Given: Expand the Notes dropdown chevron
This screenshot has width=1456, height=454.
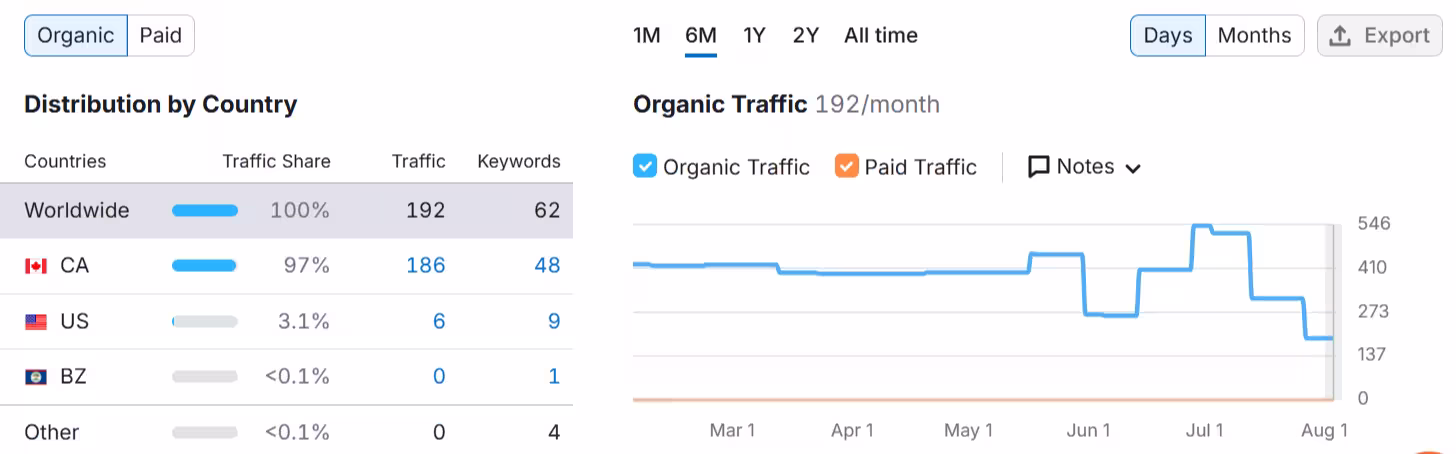Looking at the screenshot, I should click(1133, 168).
